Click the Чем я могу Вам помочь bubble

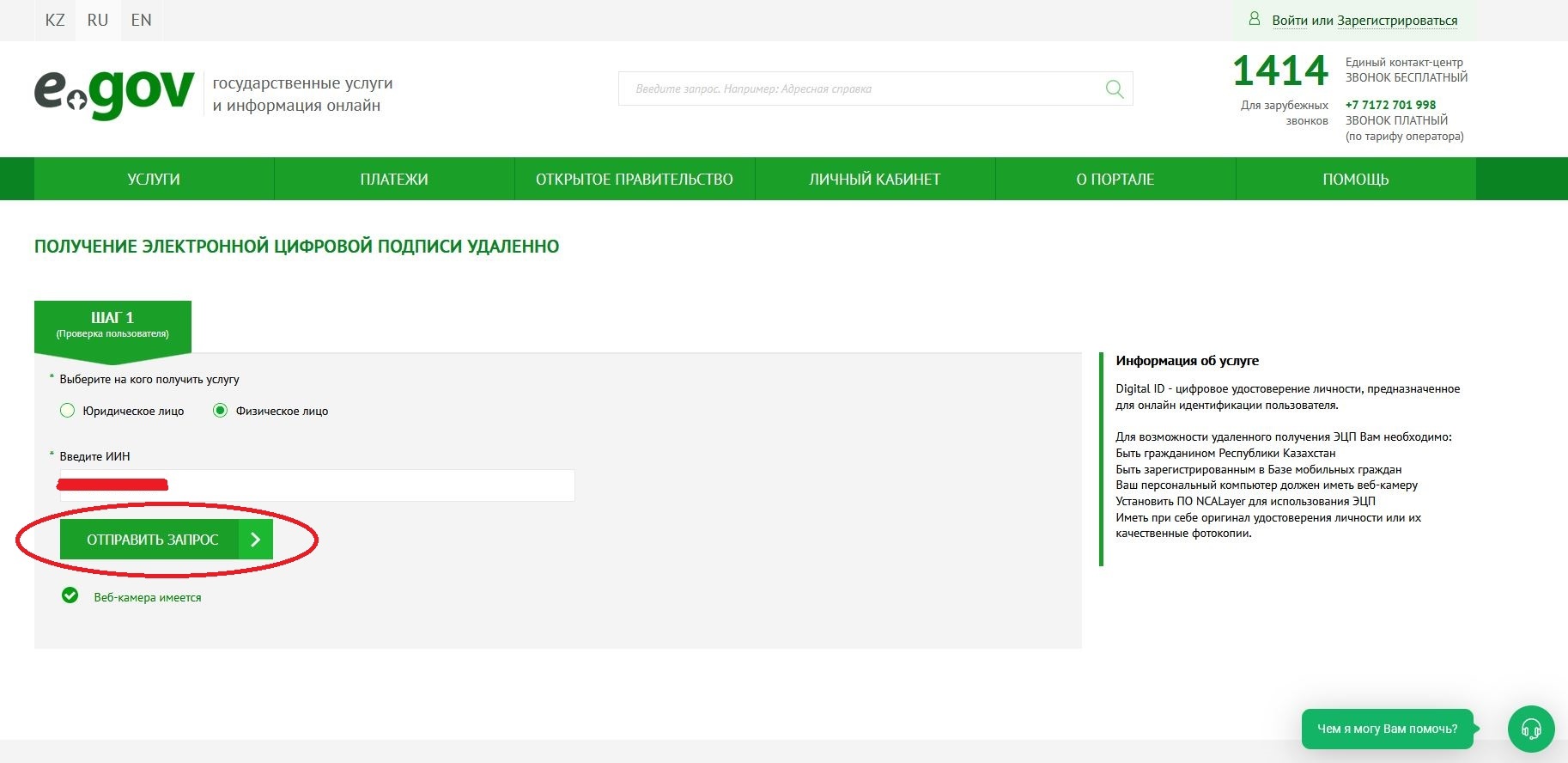pos(1388,729)
